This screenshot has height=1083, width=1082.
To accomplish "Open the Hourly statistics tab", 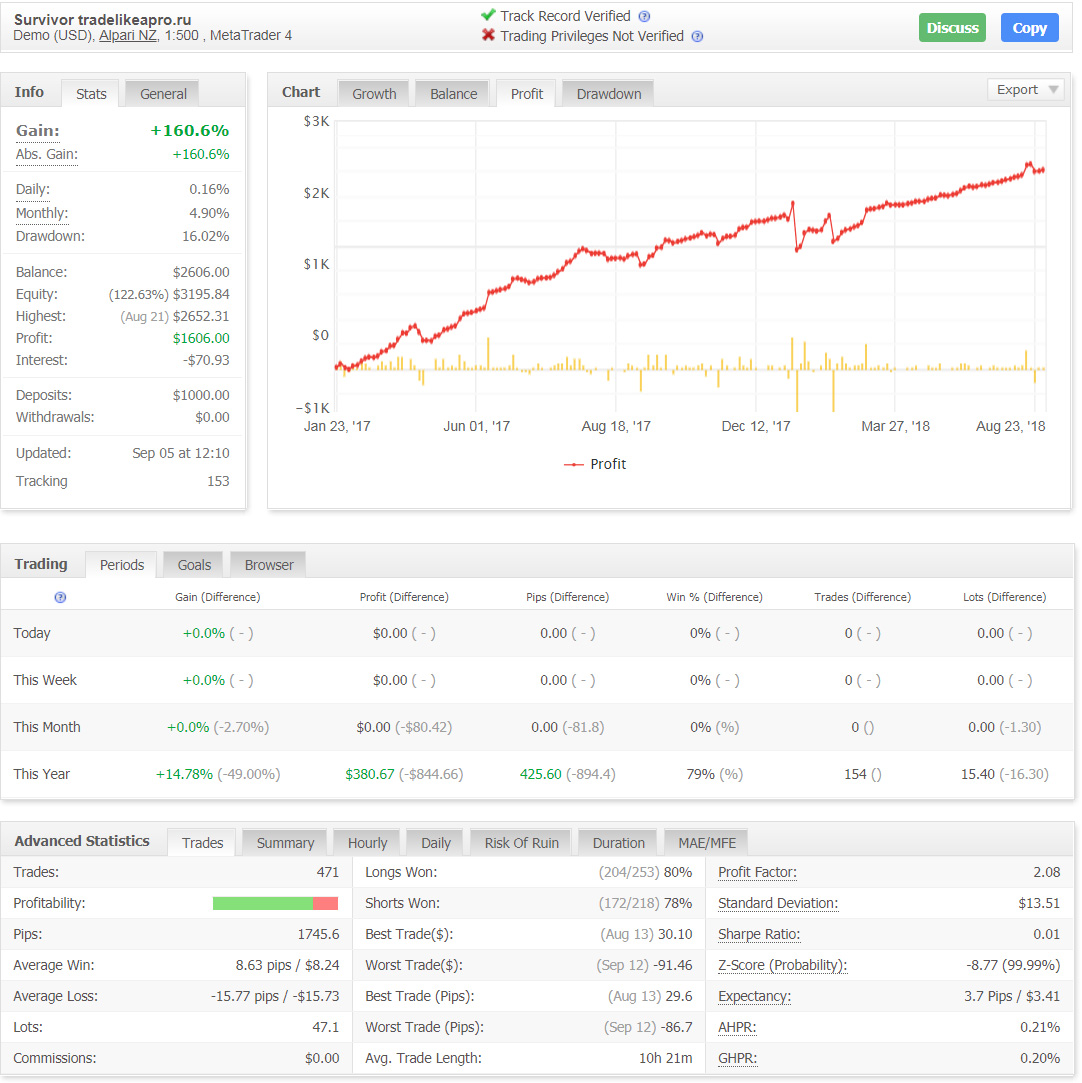I will (367, 843).
